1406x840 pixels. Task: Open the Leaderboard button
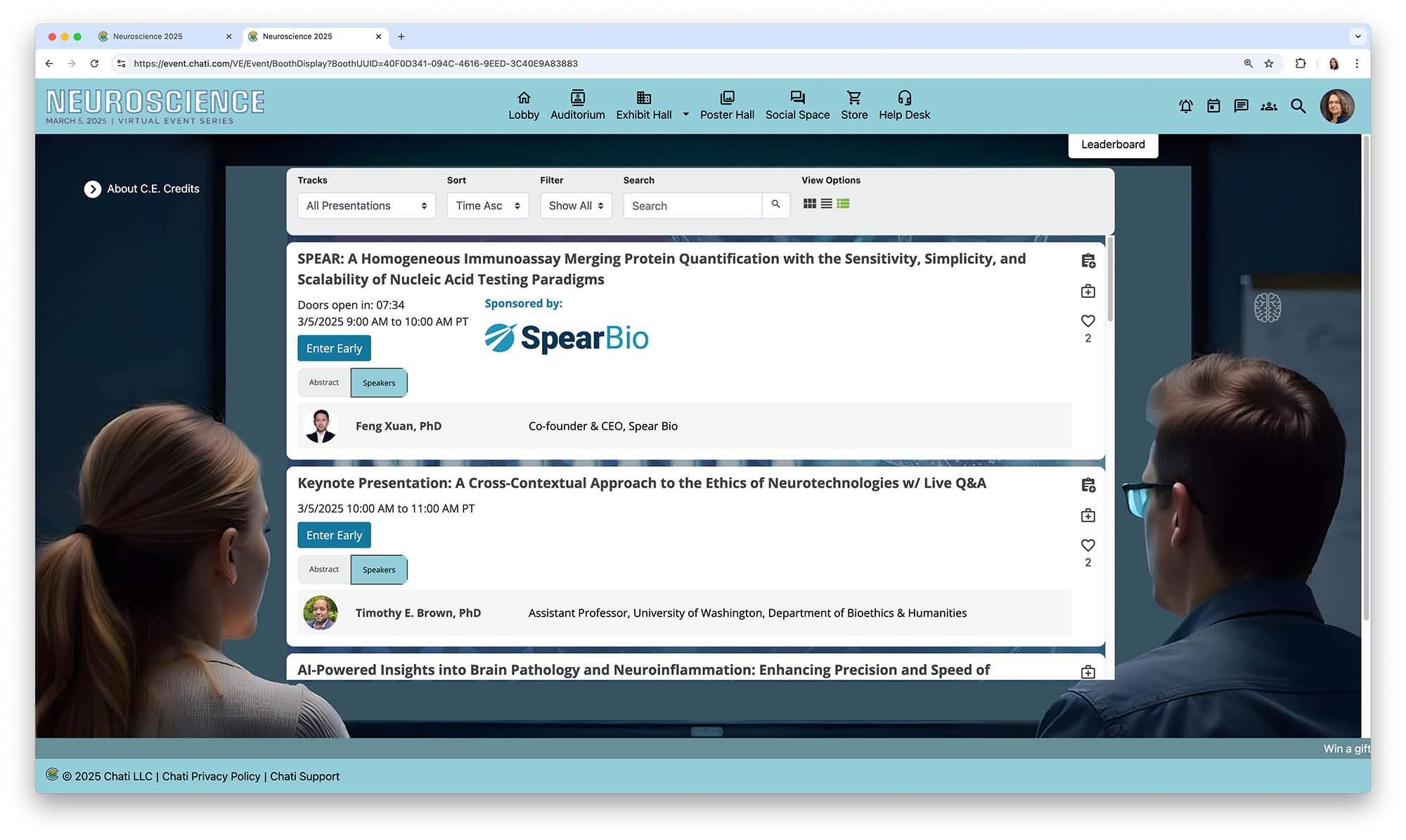pos(1113,145)
